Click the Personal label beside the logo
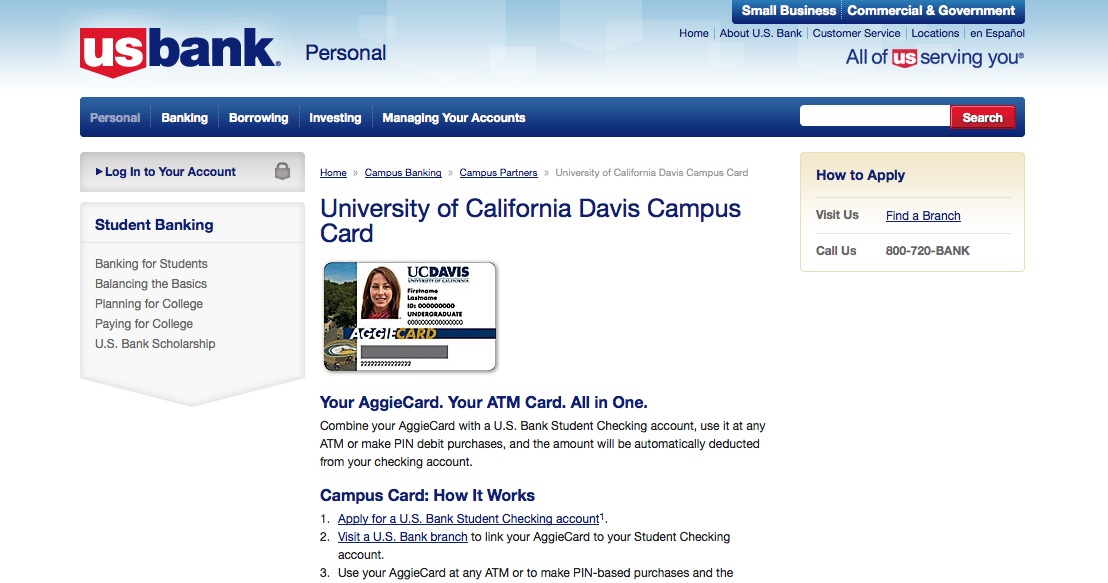 pos(346,53)
